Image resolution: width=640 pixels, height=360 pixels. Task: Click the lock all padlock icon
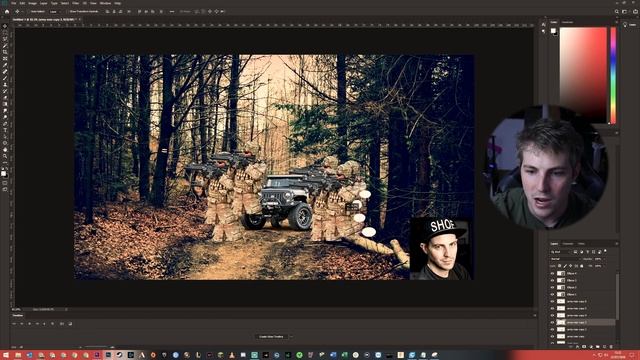tap(582, 266)
